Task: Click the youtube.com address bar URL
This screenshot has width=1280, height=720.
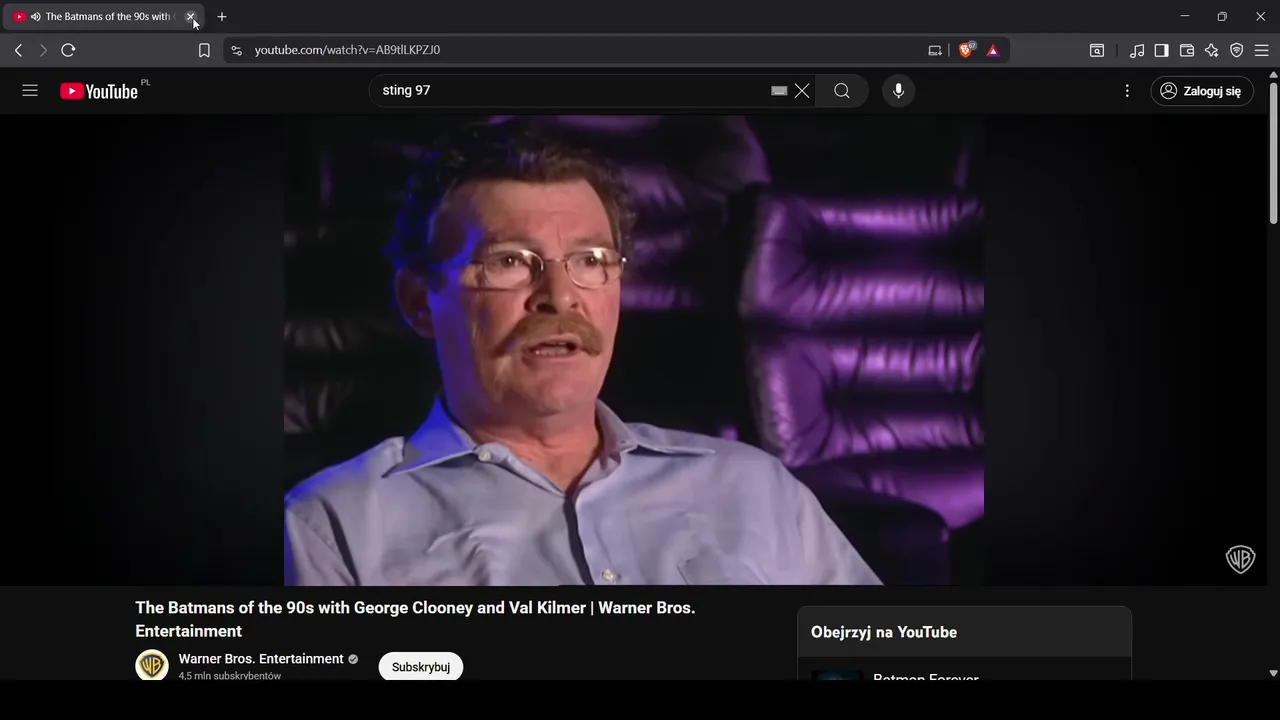Action: click(x=347, y=50)
